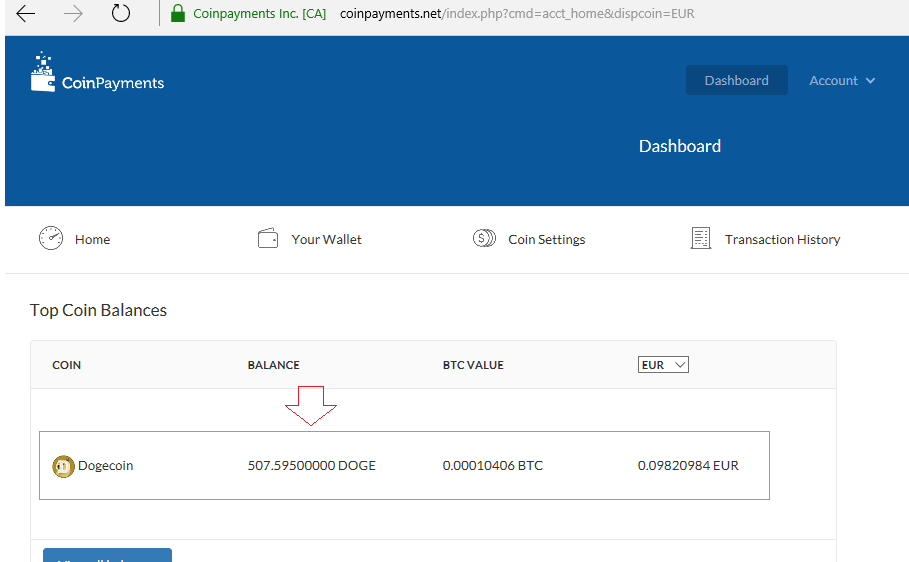The image size is (909, 562).
Task: Click the Coin Settings coins icon
Action: pos(484,238)
